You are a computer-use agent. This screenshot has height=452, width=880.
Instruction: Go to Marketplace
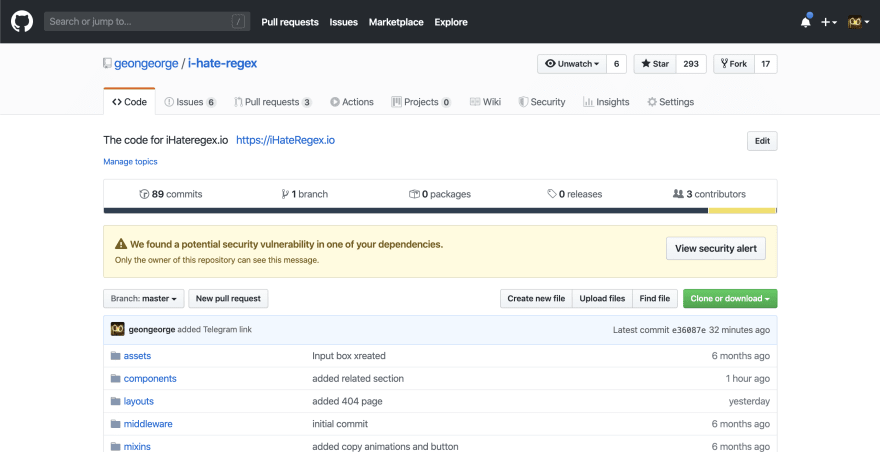click(396, 22)
